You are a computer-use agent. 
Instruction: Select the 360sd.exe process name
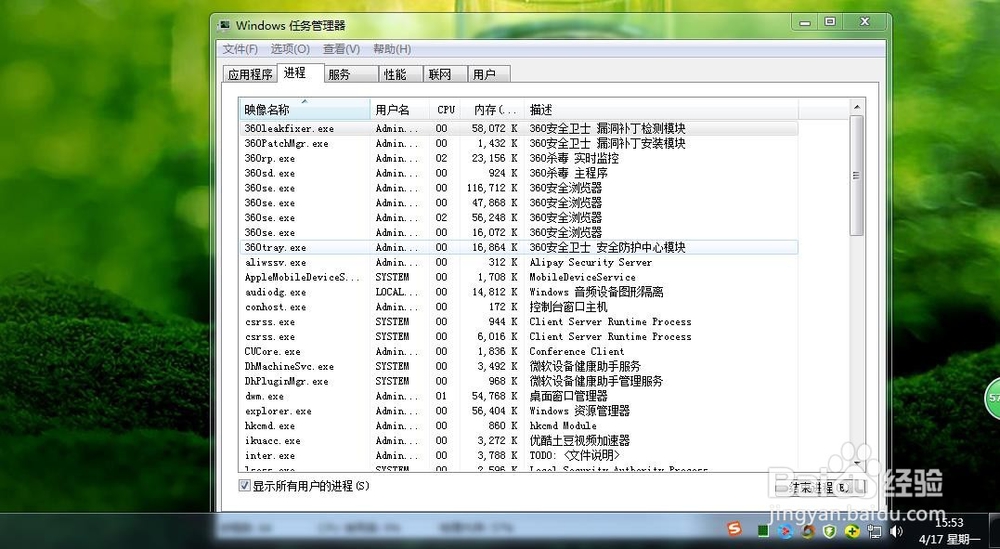click(x=270, y=173)
